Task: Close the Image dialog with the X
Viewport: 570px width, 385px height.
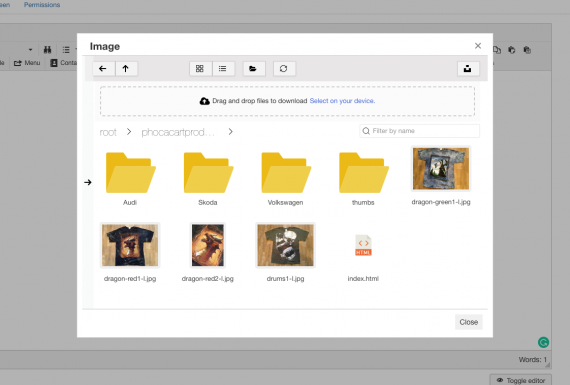Action: 478,46
